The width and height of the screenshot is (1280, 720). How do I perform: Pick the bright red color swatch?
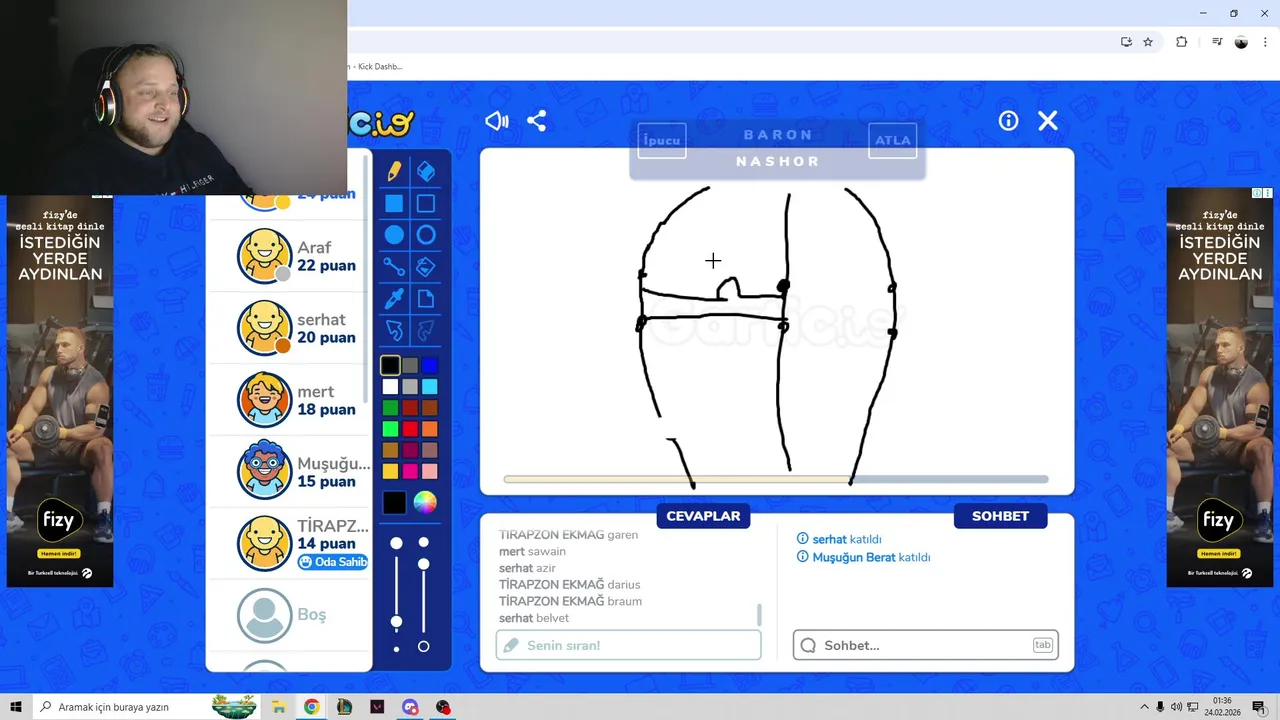[x=410, y=429]
